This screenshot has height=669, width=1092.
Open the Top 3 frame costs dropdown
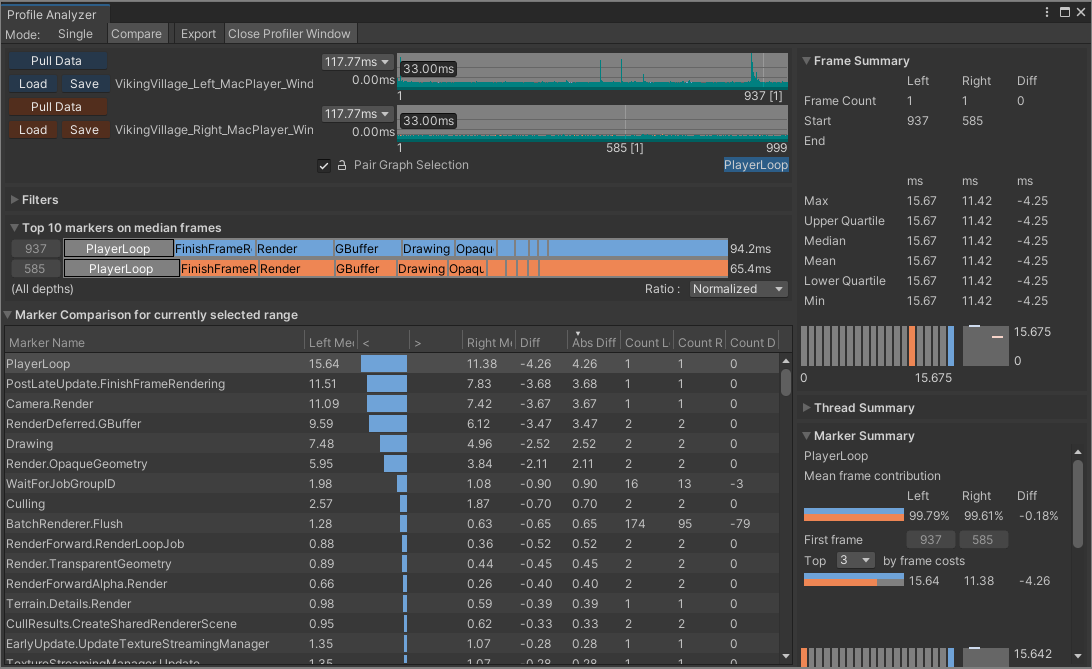point(854,560)
